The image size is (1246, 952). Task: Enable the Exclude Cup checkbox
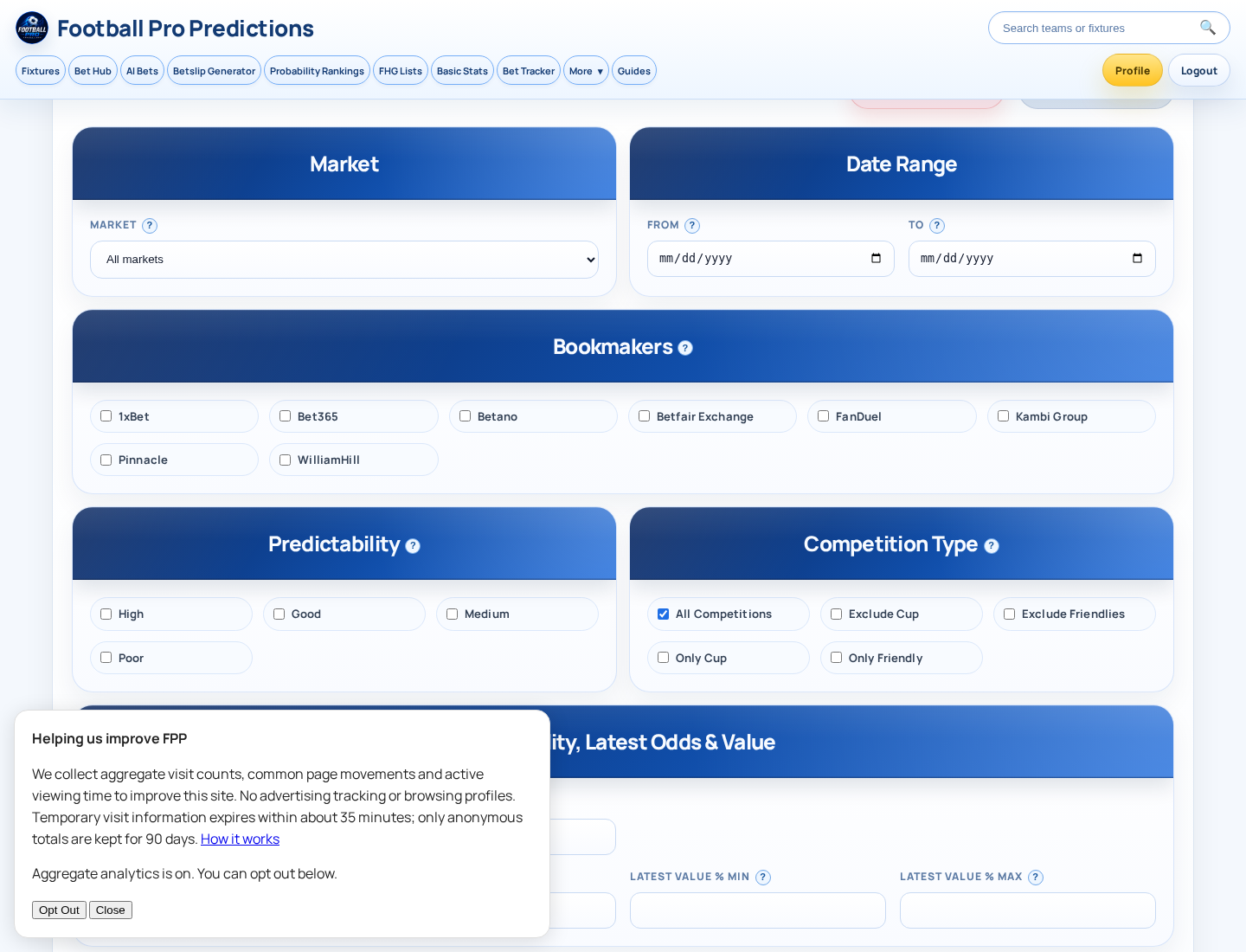tap(837, 614)
